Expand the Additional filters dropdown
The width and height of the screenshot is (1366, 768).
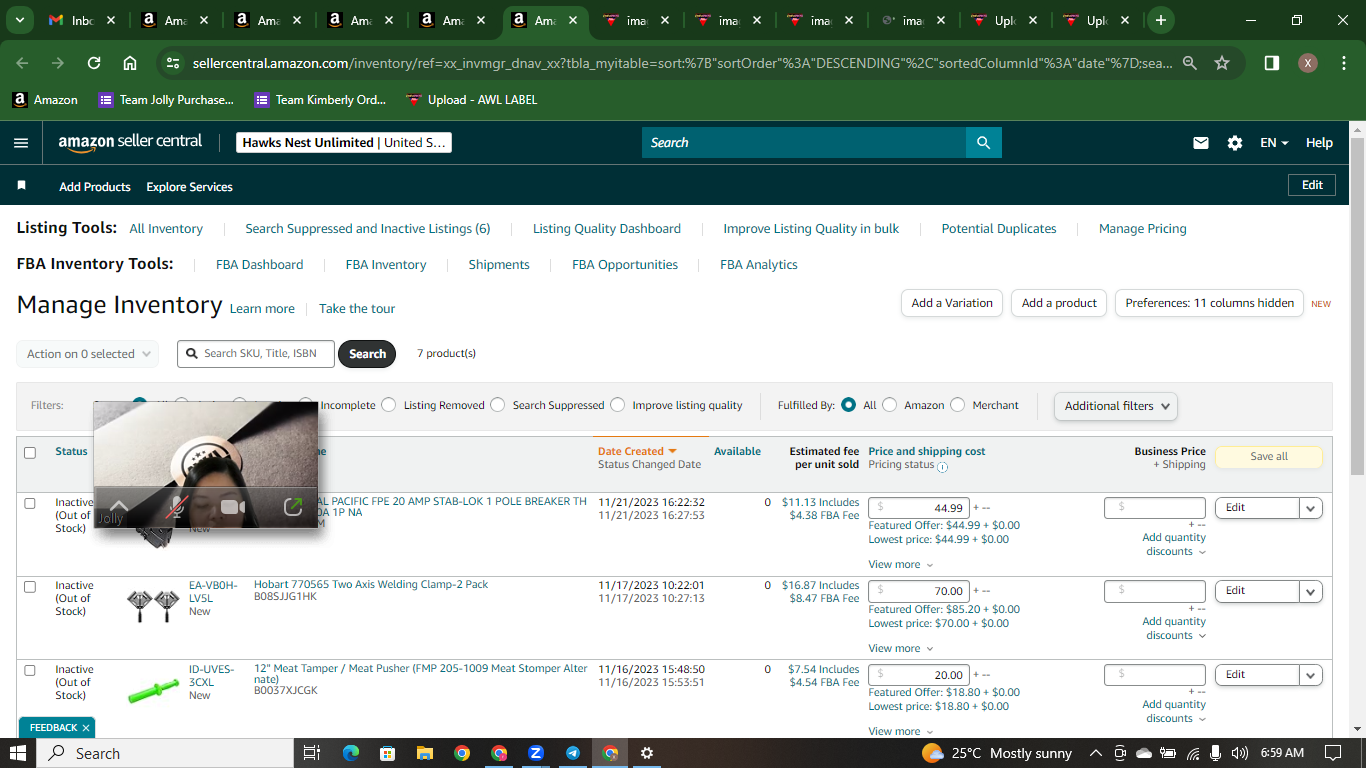tap(1115, 406)
